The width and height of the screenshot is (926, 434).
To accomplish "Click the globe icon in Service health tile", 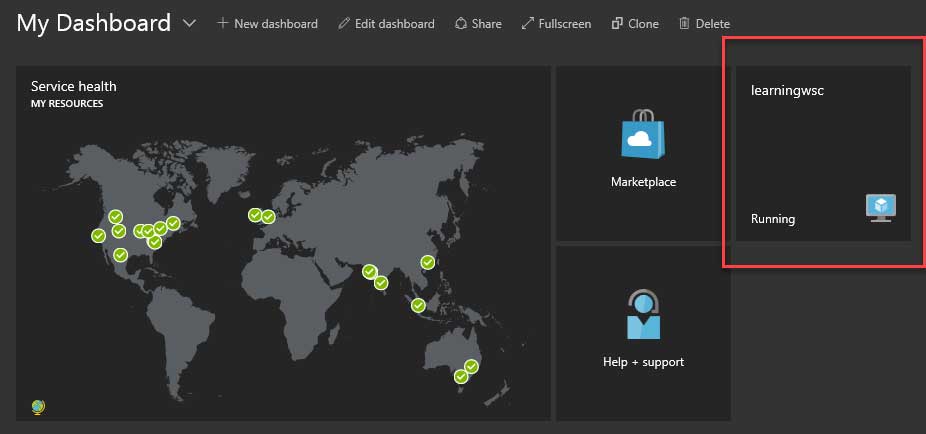I will point(38,406).
